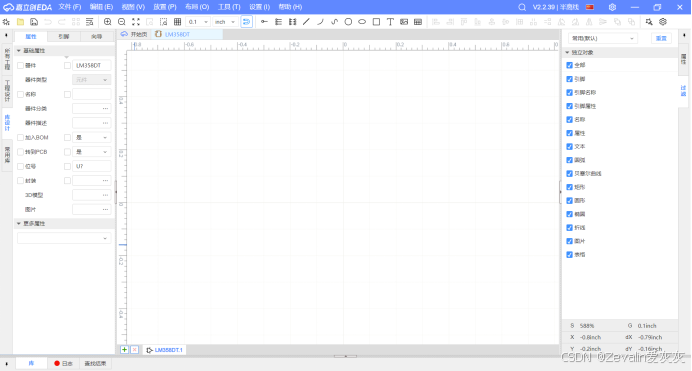Image resolution: width=692 pixels, height=371 pixels.
Task: Uncheck the 引脚 filter checkbox
Action: click(569, 79)
